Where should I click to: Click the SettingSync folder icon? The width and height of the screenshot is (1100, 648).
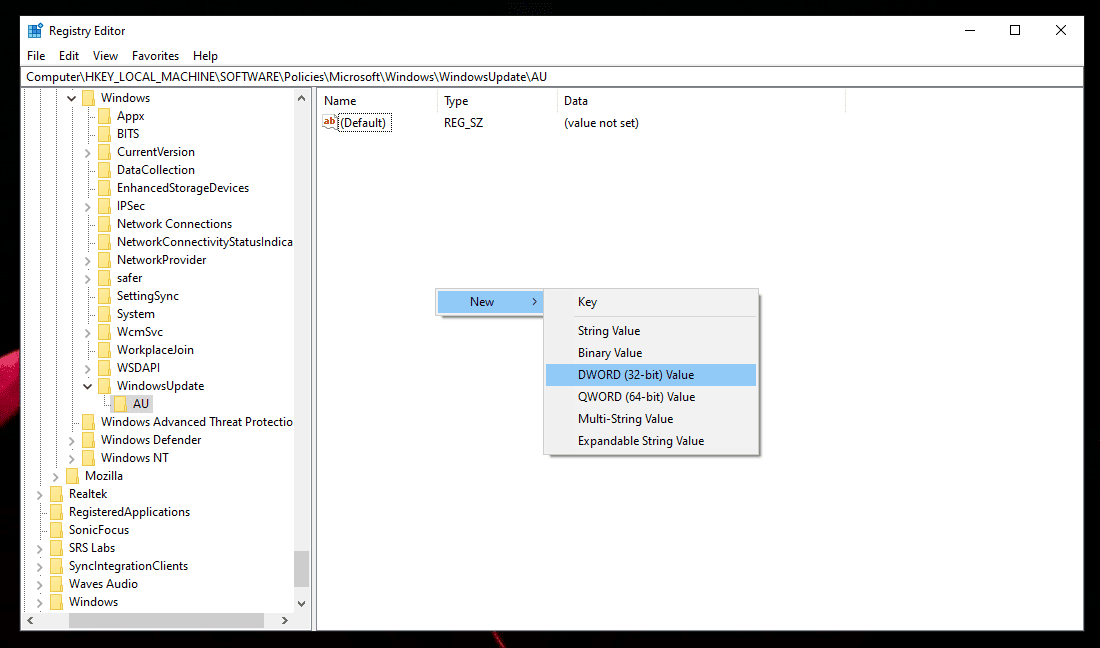point(105,296)
